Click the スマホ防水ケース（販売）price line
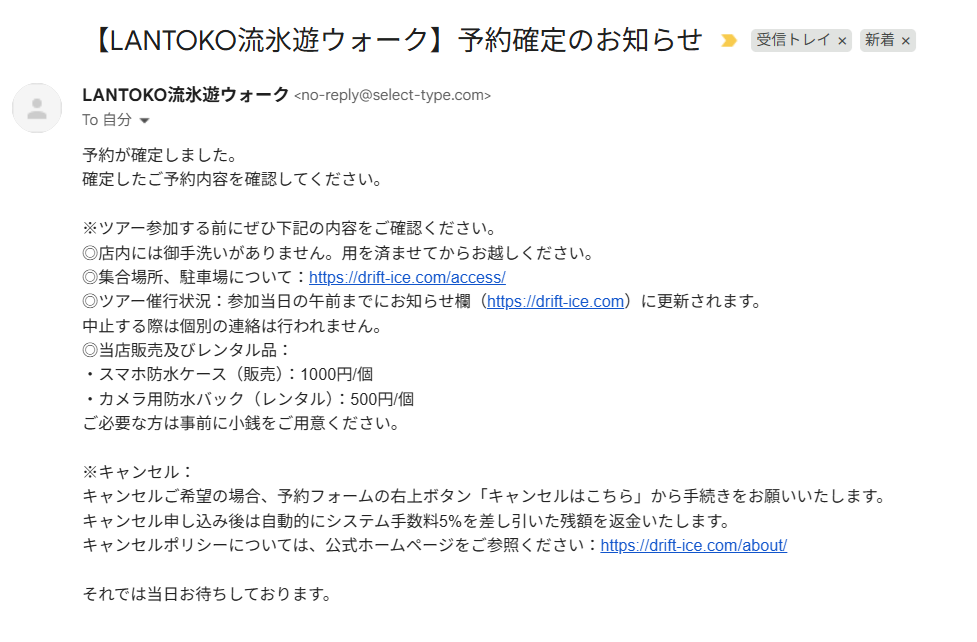977x642 pixels. point(228,374)
